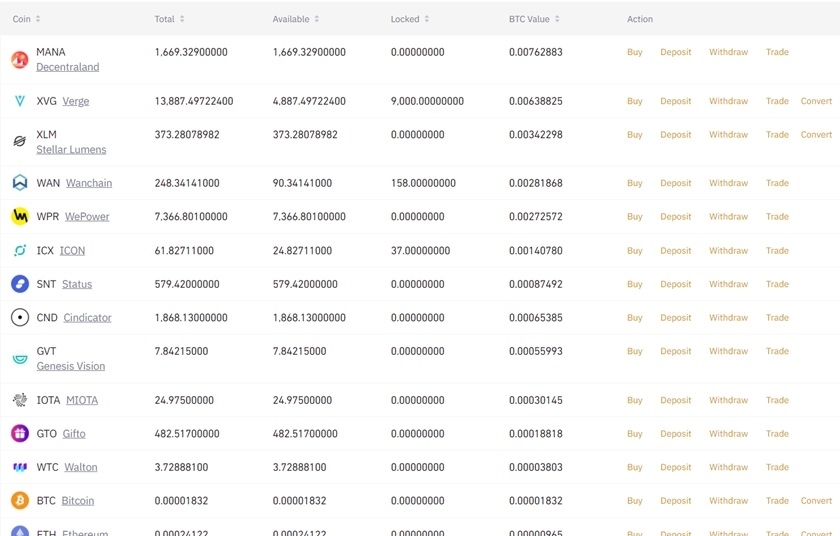Sort table by Available column
The image size is (840, 536).
[317, 19]
